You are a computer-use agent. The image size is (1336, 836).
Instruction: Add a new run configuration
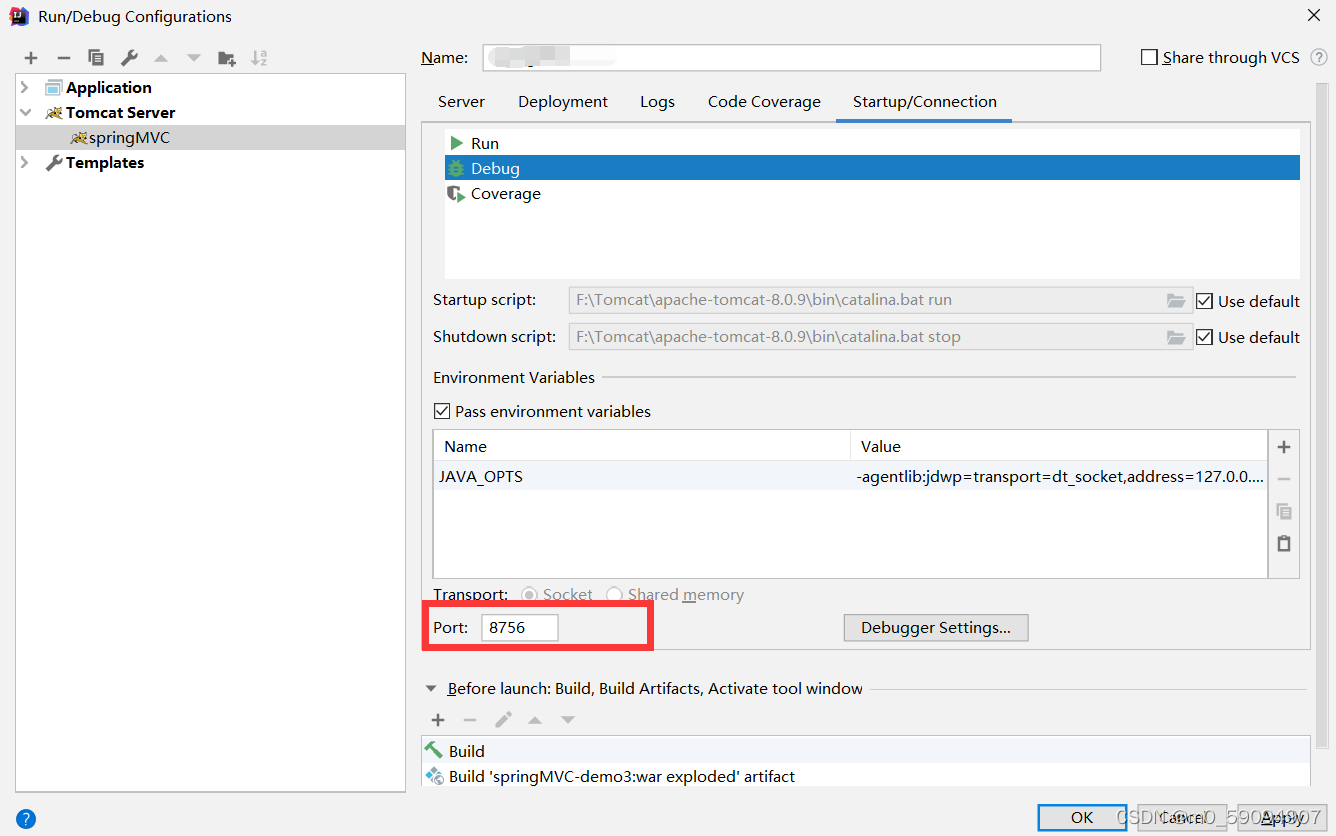(30, 57)
